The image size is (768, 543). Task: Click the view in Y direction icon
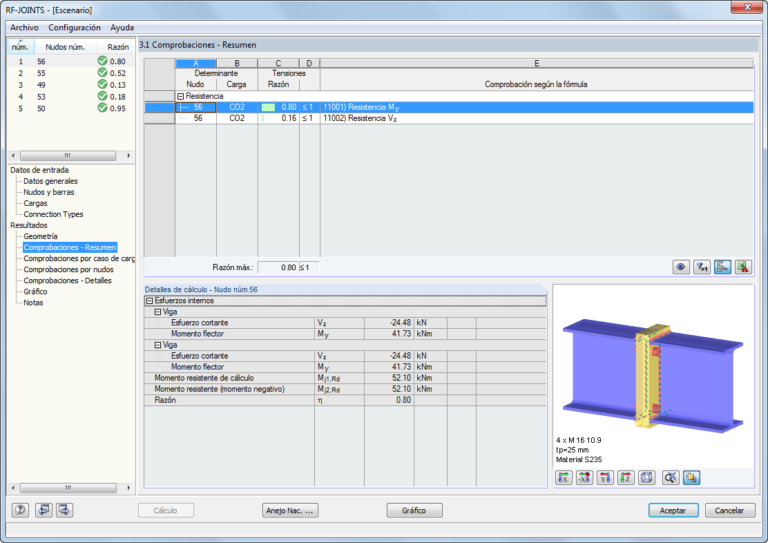tap(605, 477)
